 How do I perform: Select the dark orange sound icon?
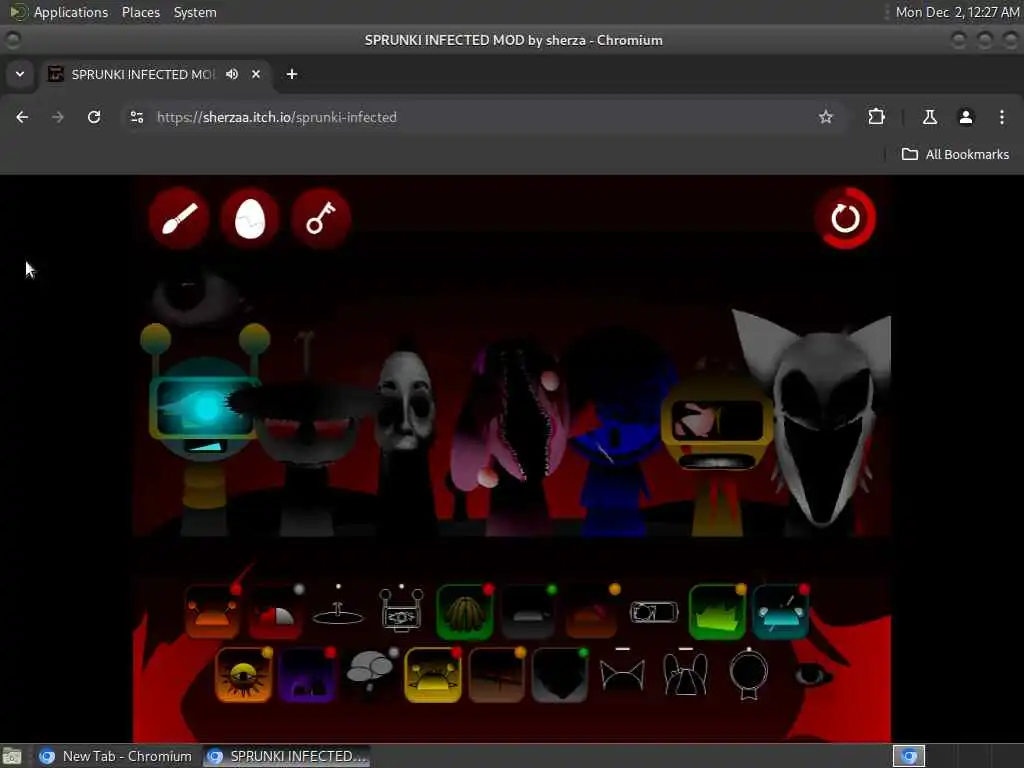coord(591,612)
